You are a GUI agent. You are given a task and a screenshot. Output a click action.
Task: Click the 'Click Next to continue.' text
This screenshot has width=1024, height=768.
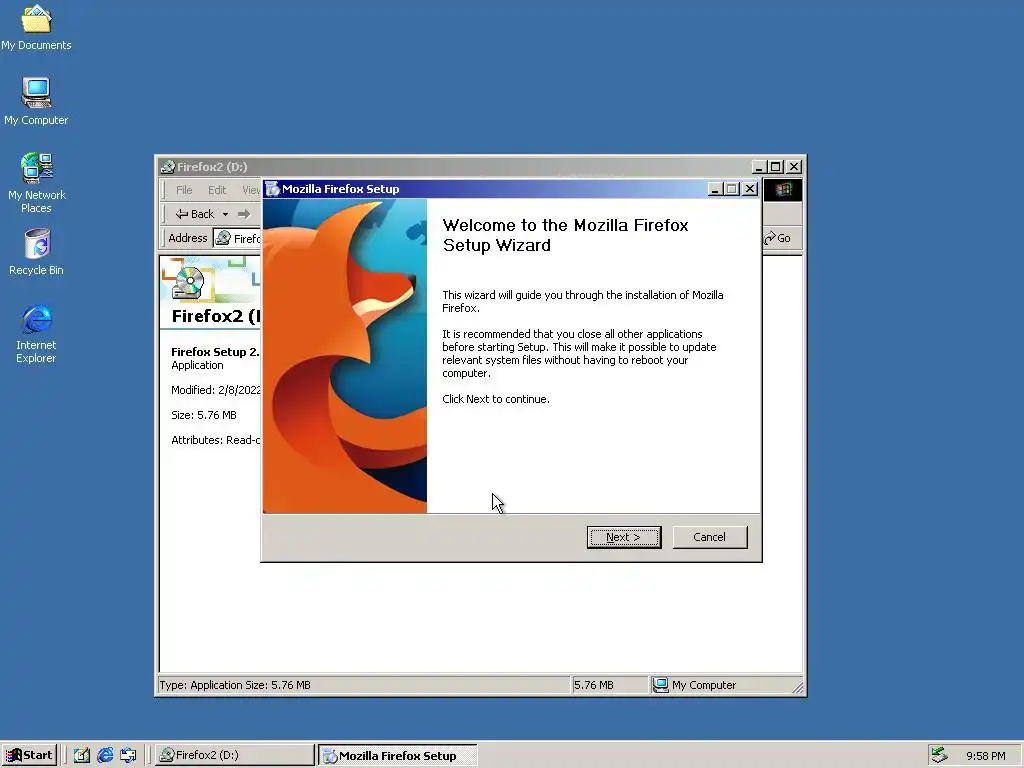pos(496,399)
